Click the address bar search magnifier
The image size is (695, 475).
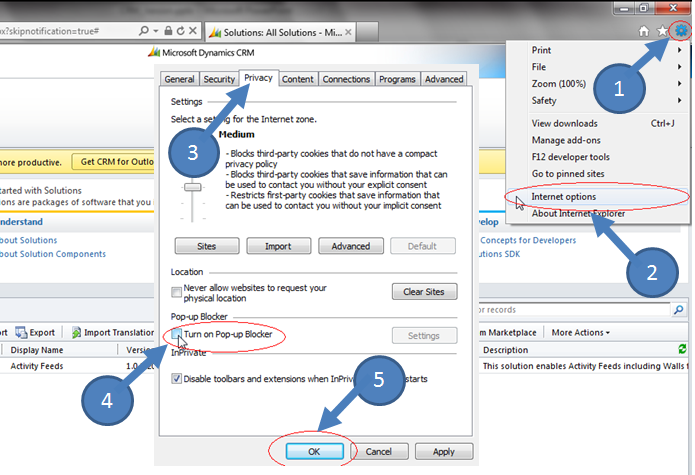click(144, 31)
